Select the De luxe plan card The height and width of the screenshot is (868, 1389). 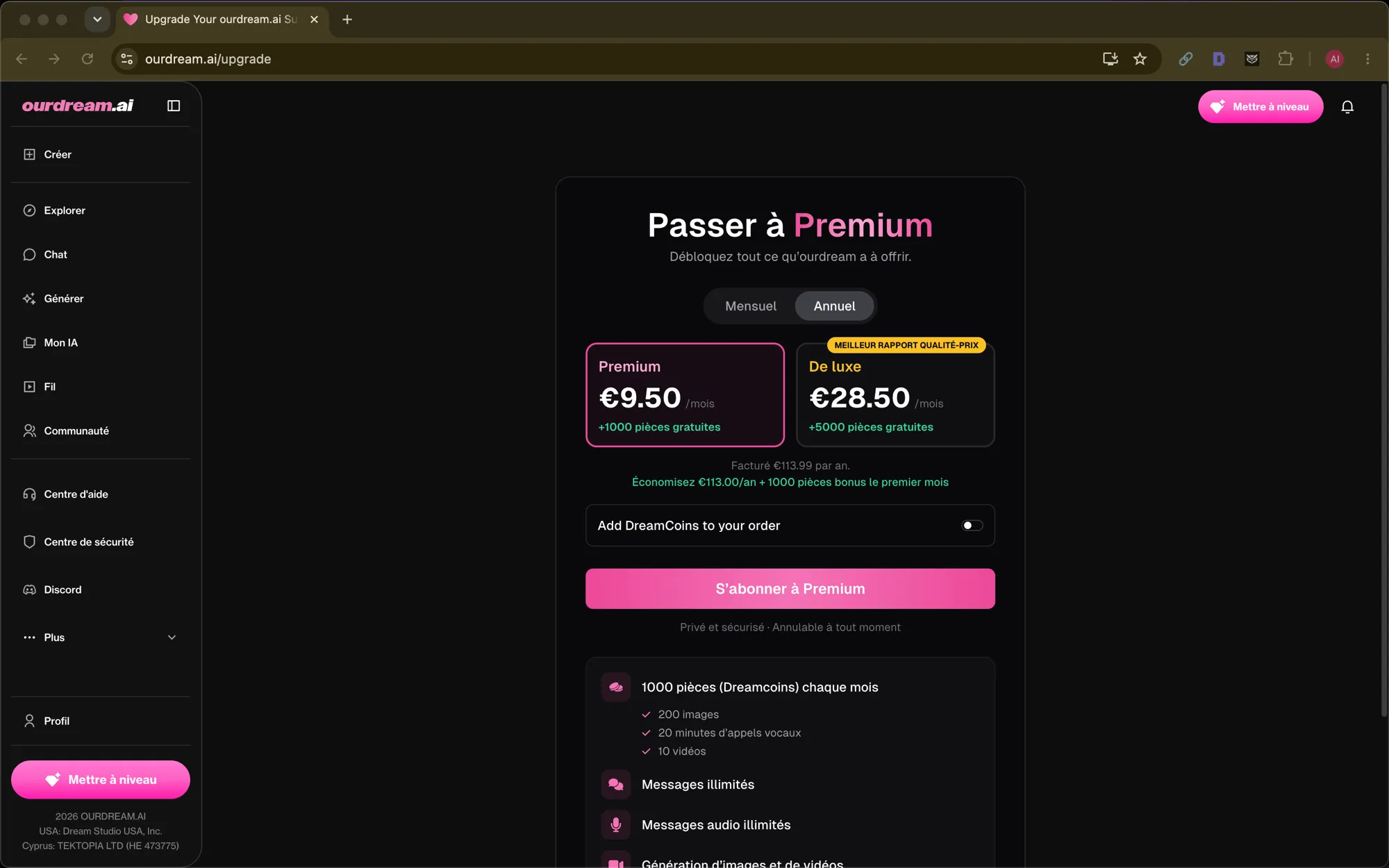[x=895, y=394]
